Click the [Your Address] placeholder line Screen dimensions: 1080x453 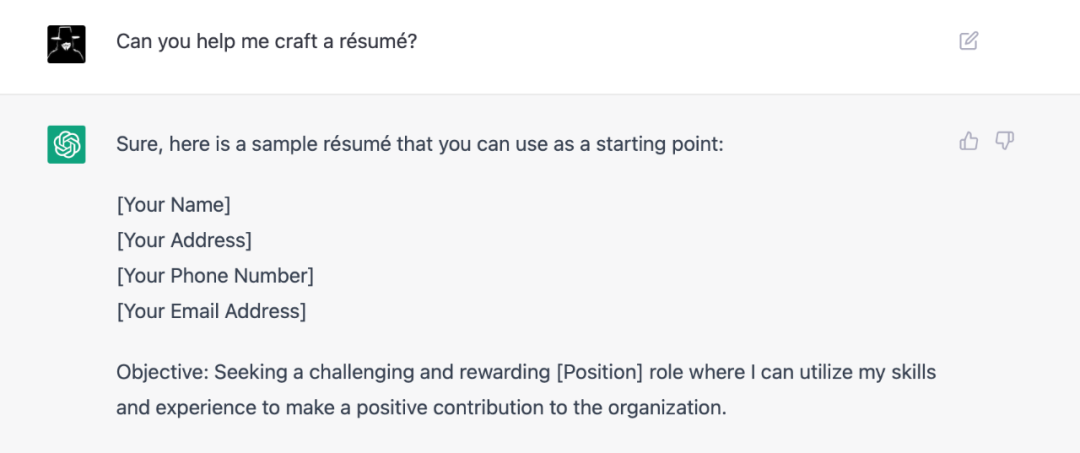184,240
